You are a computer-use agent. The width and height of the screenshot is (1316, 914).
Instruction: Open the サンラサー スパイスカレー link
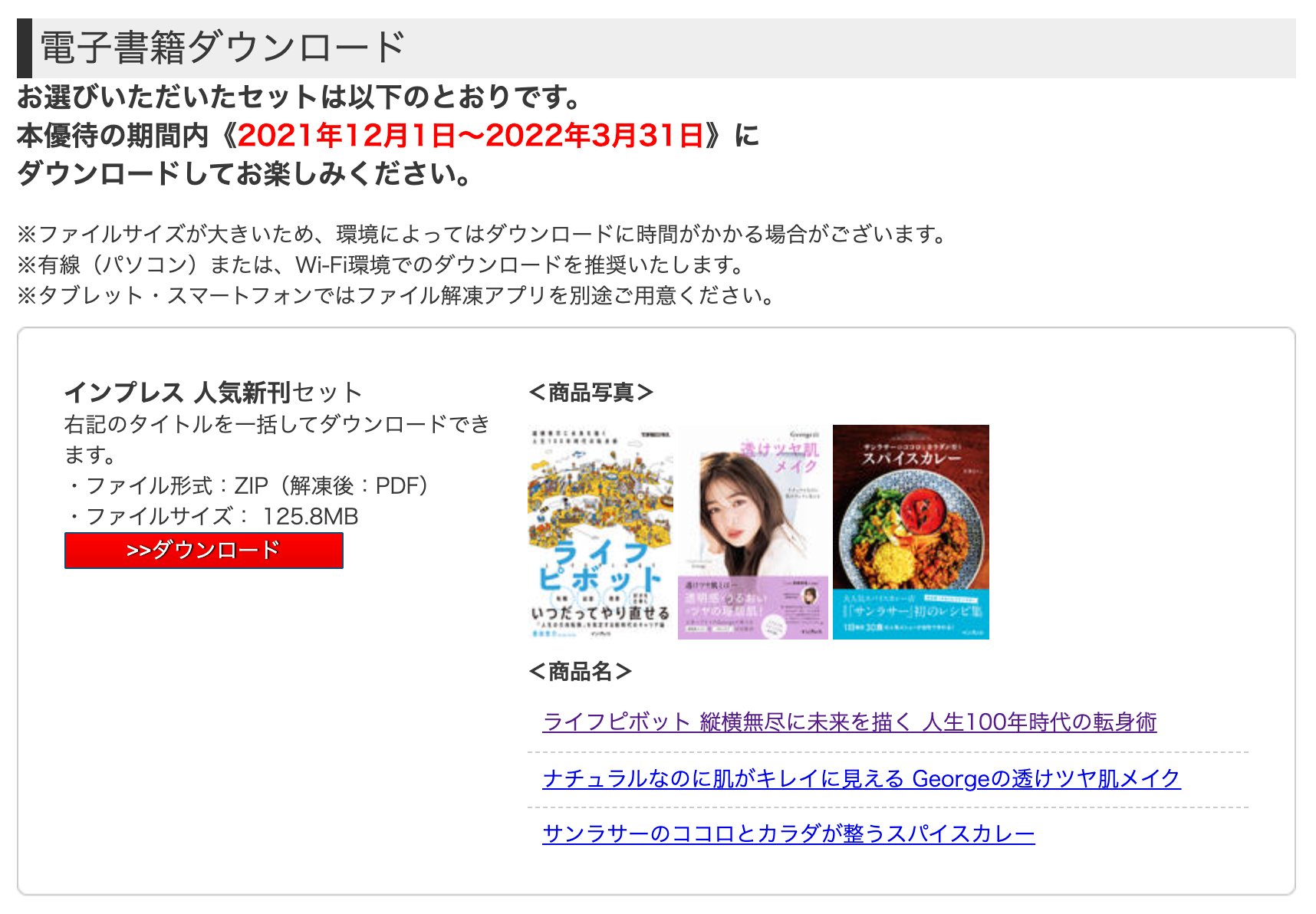[788, 834]
